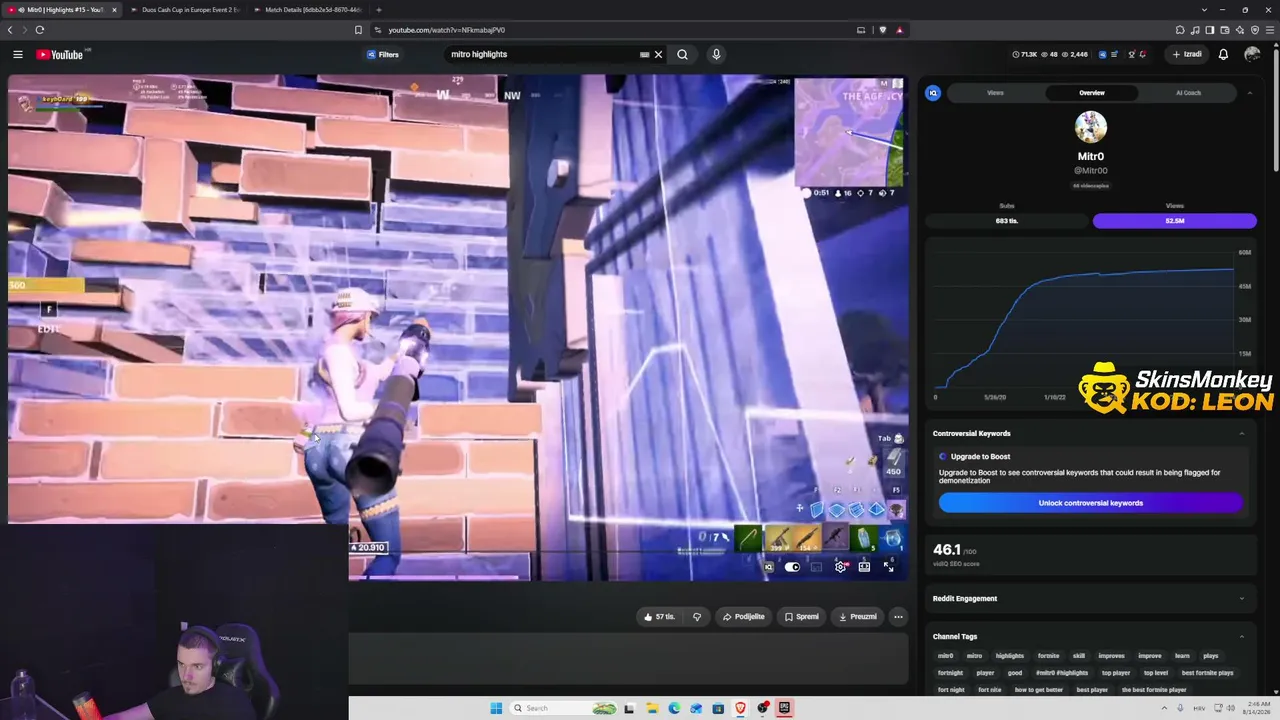Toggle subtitles in the video player
1280x720 pixels.
816,567
